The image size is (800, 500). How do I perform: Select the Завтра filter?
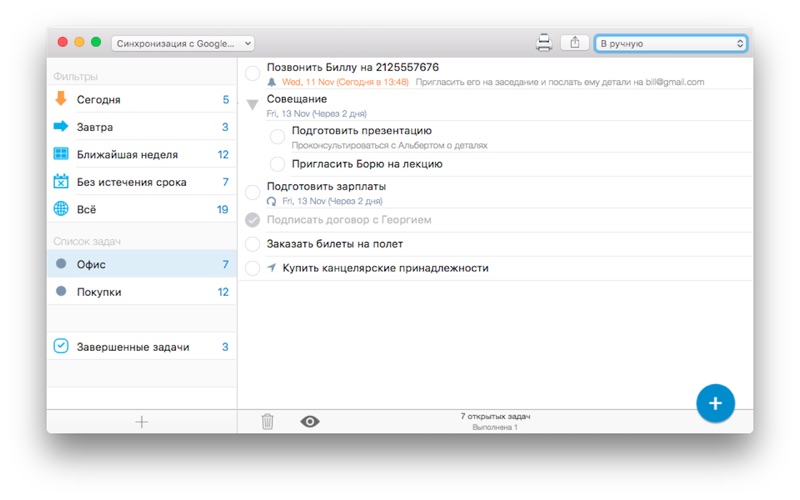tap(142, 127)
